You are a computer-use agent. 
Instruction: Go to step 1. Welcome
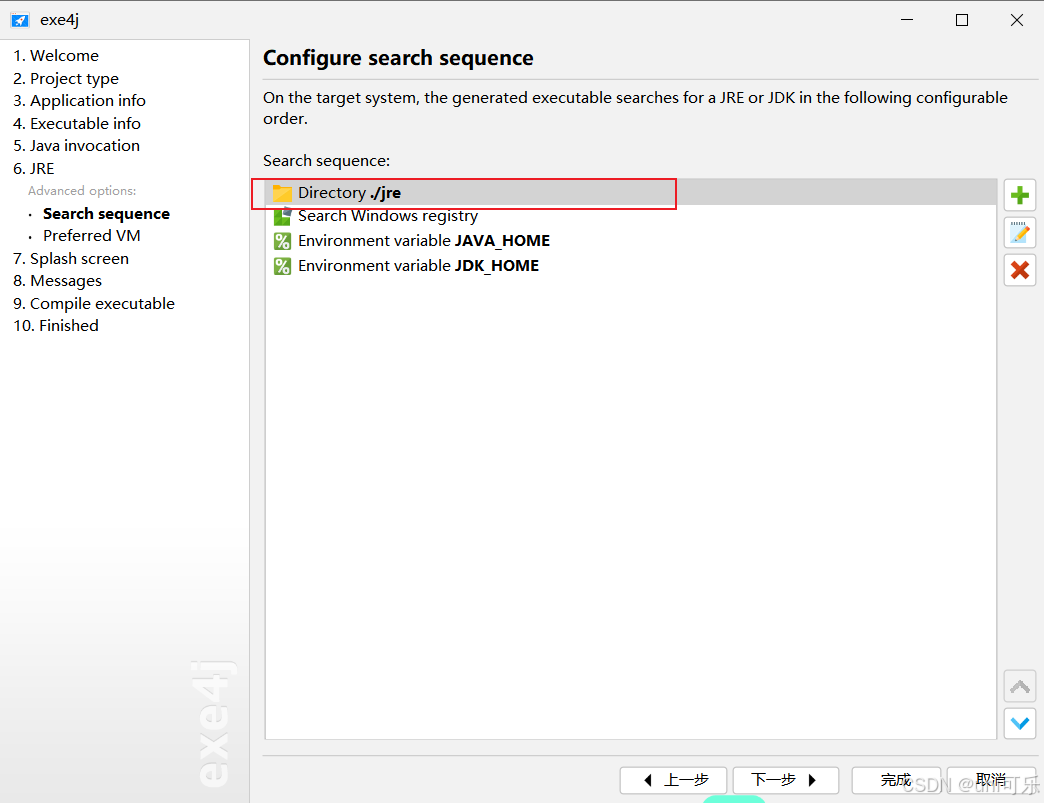(x=56, y=56)
